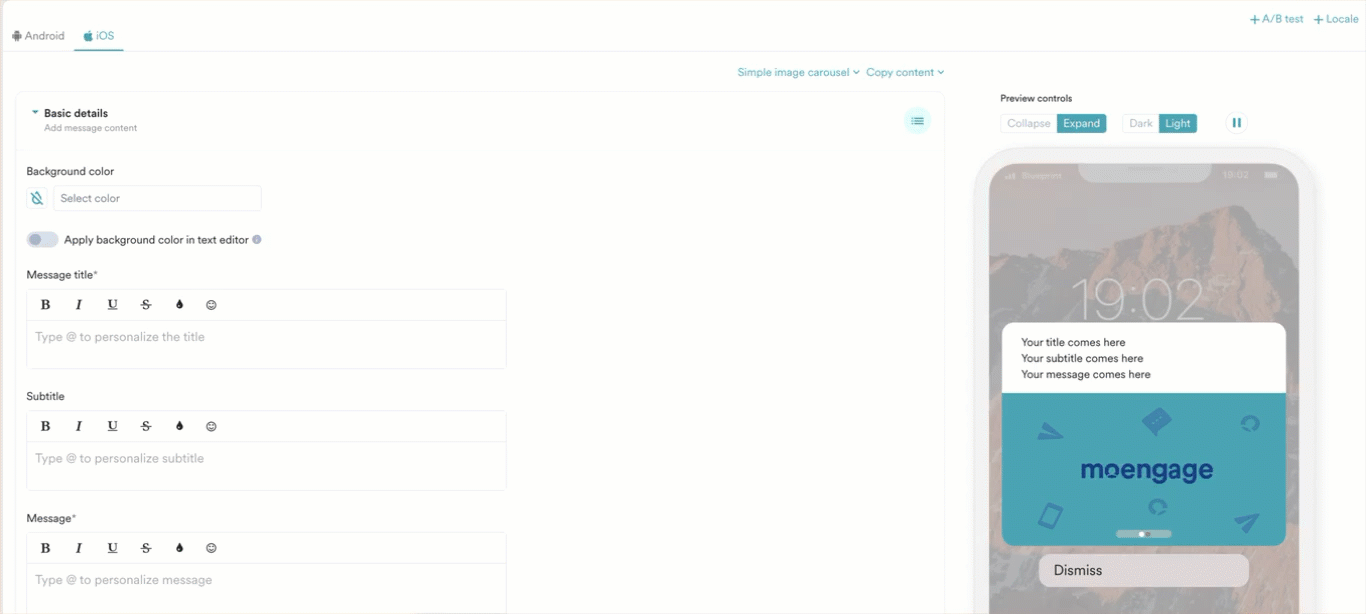This screenshot has width=1366, height=614.
Task: Switch to the Android tab
Action: tap(38, 36)
